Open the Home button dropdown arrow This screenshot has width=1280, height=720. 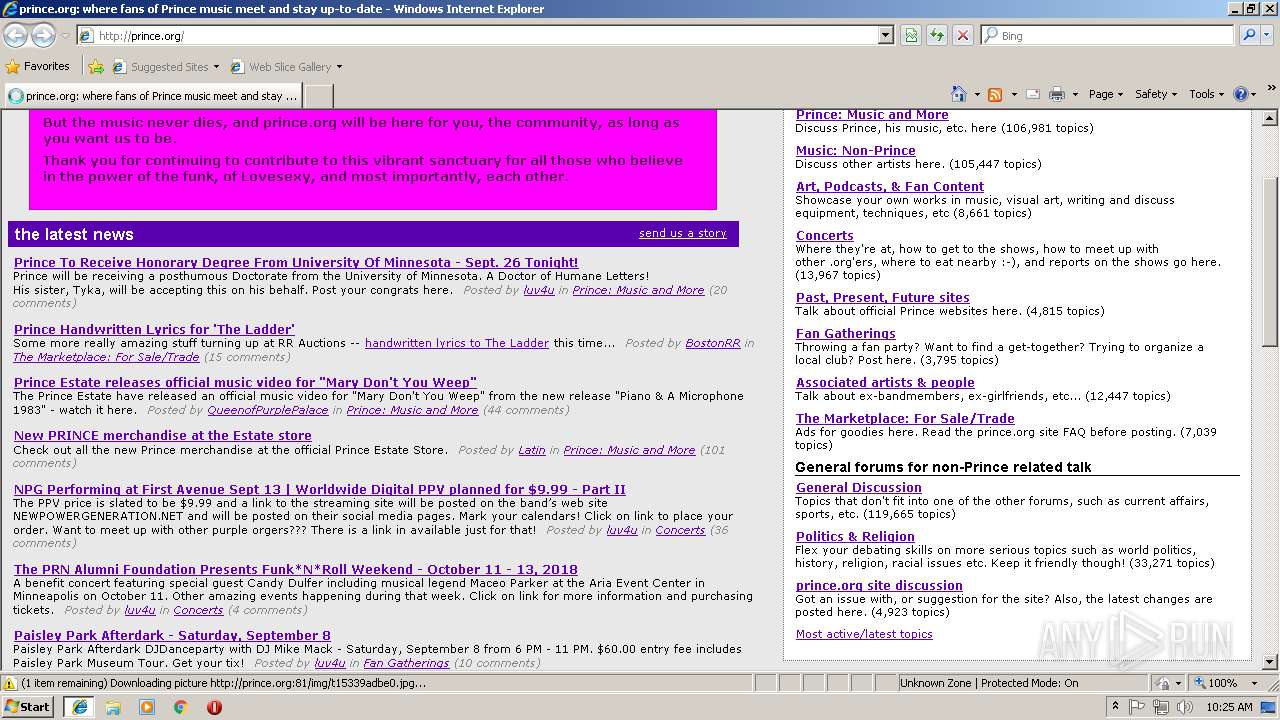[x=977, y=94]
